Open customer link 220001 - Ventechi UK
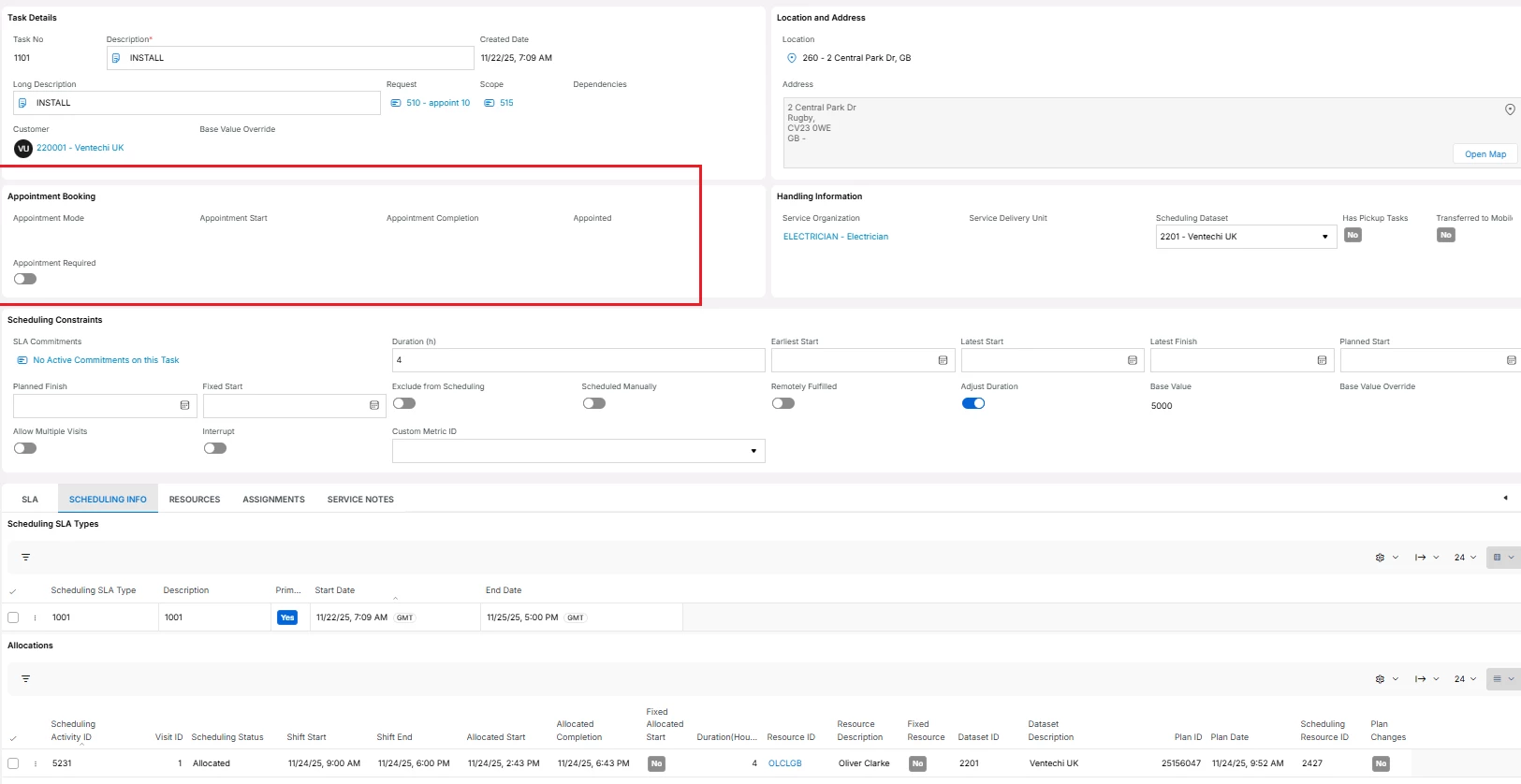1521x784 pixels. pos(80,148)
